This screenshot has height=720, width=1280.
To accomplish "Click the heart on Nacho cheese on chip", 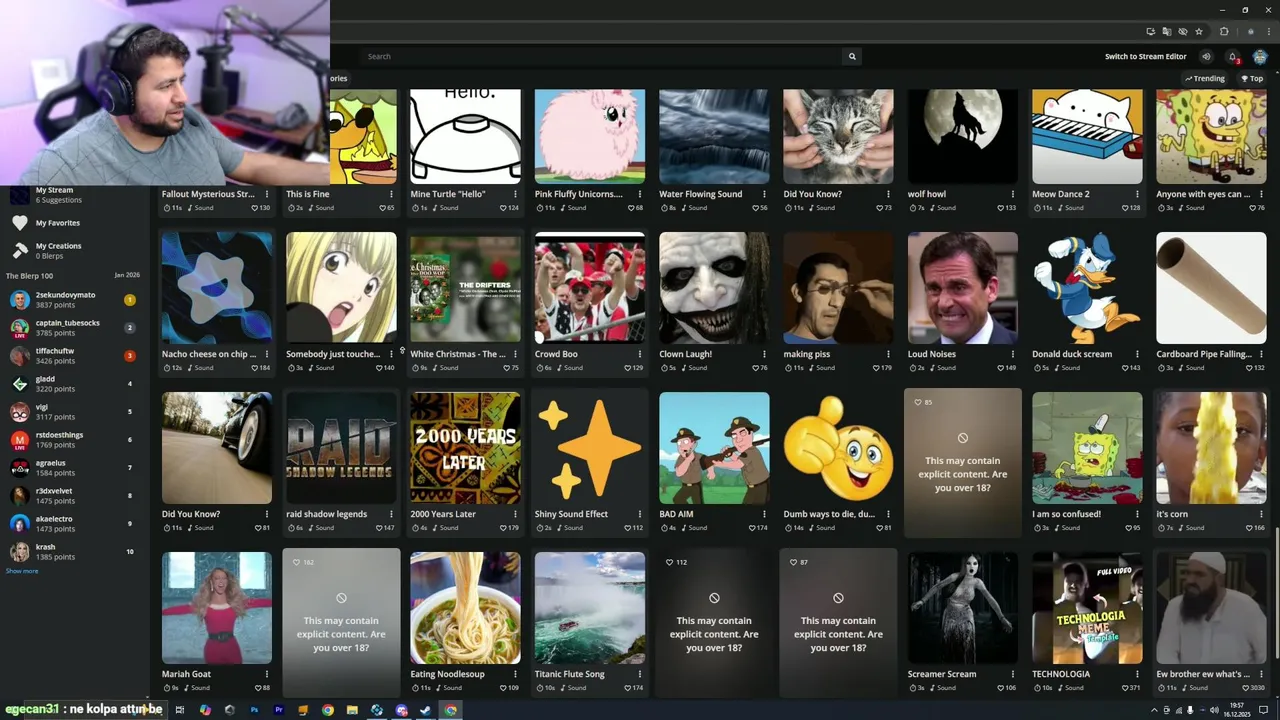I will tap(255, 368).
